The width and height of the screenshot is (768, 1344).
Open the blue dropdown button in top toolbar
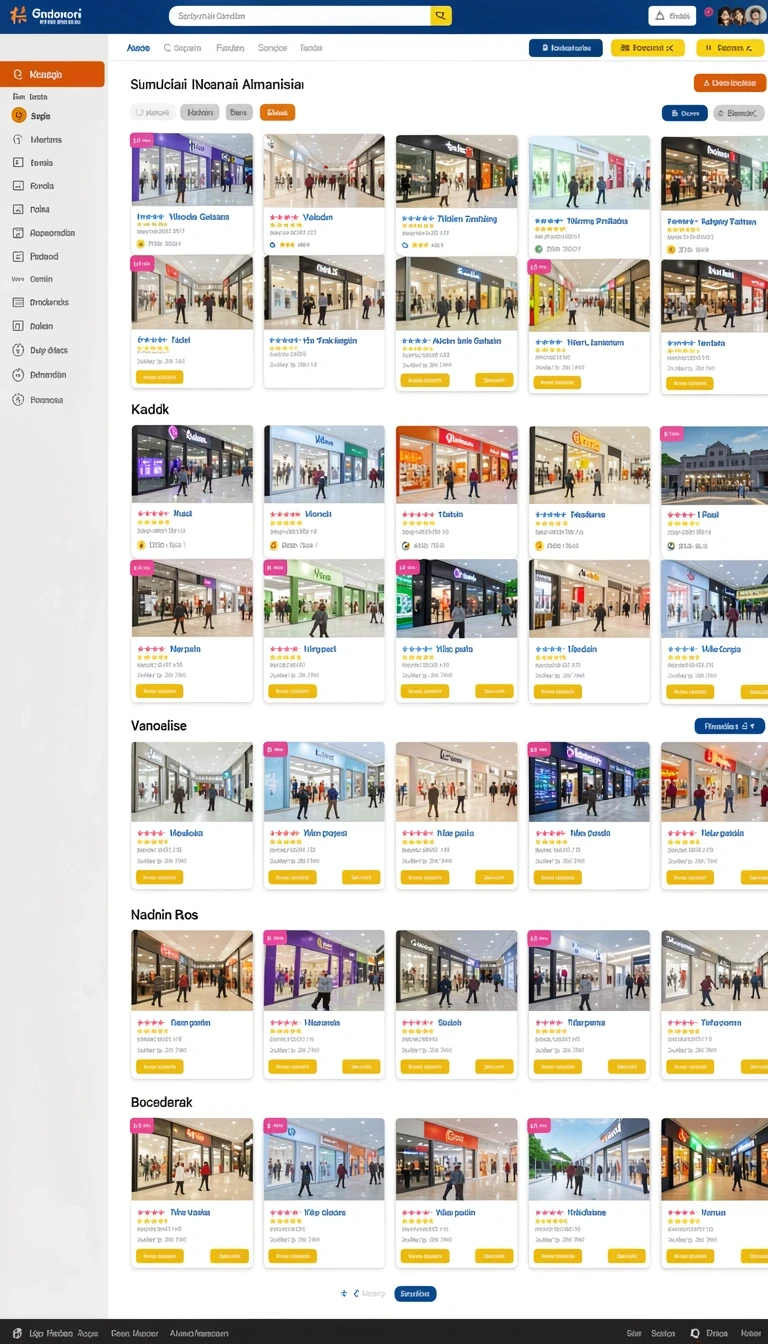coord(565,47)
